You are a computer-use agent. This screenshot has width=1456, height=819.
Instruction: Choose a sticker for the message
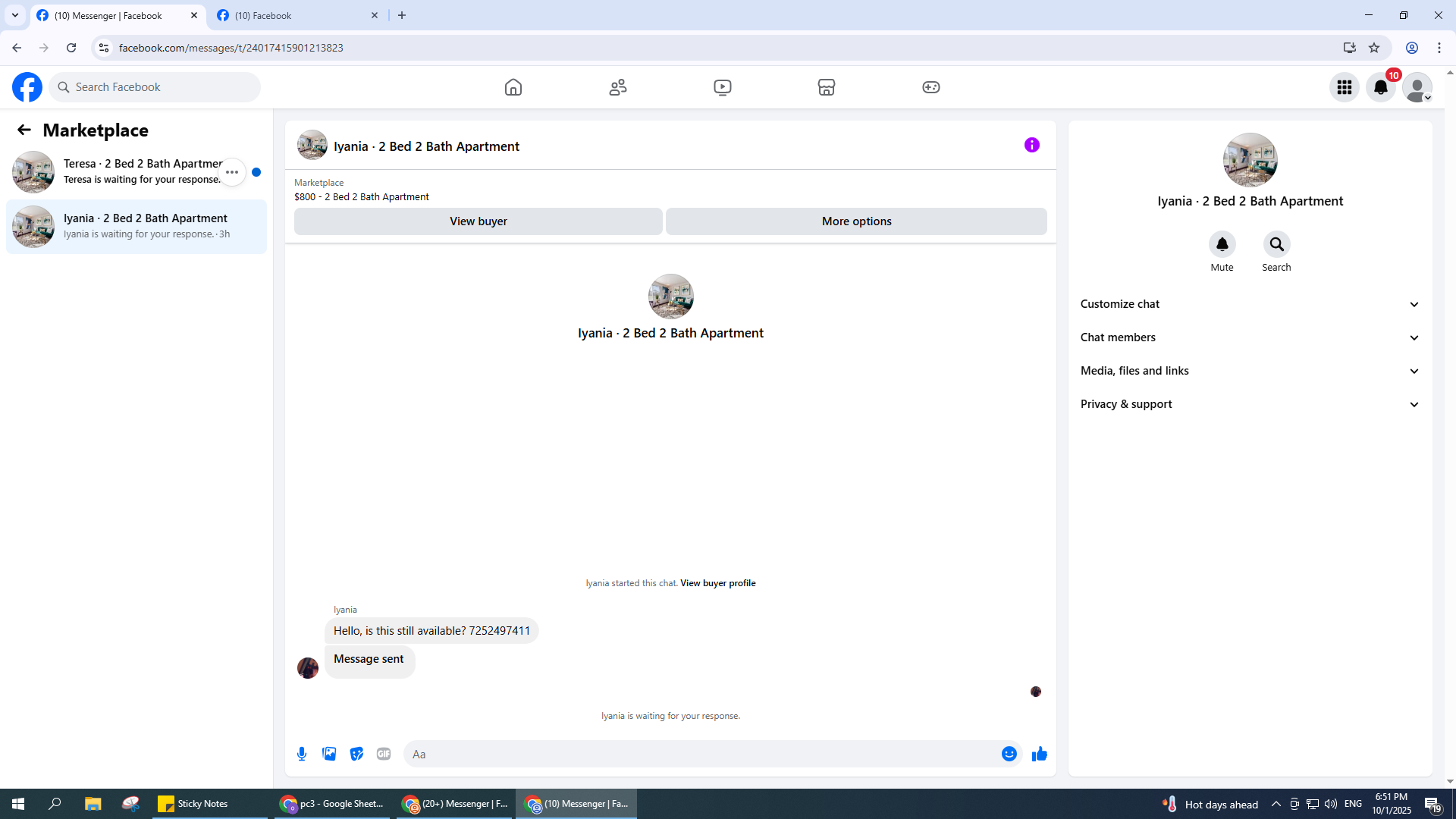tap(356, 754)
